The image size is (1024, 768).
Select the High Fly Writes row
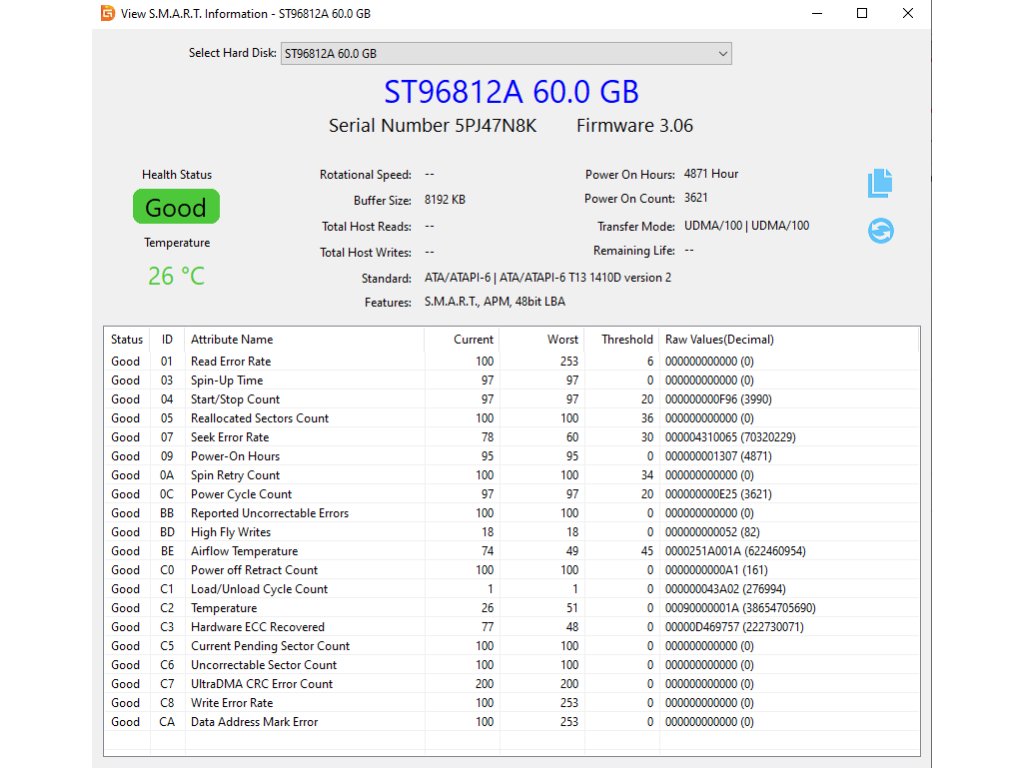[x=511, y=532]
